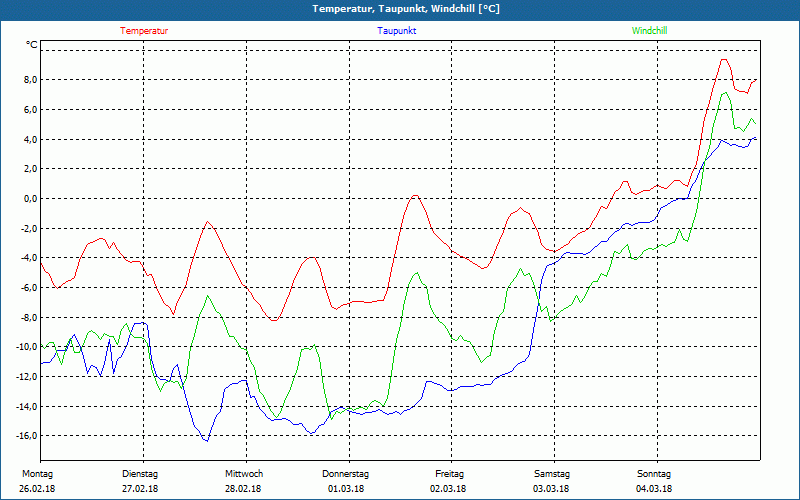Click the Samstag day label
800x500 pixels.
[551, 474]
